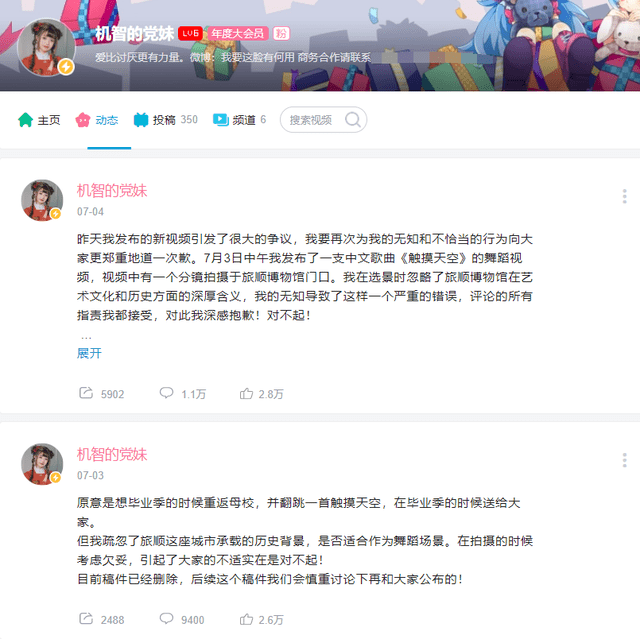Open the 主页 home tab
The image size is (640, 639).
(x=39, y=120)
